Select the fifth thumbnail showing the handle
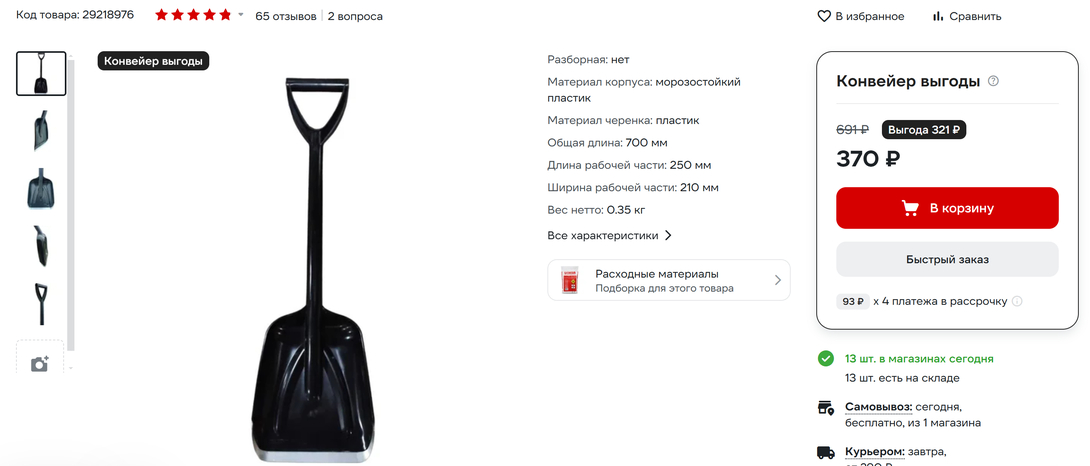 (x=41, y=304)
